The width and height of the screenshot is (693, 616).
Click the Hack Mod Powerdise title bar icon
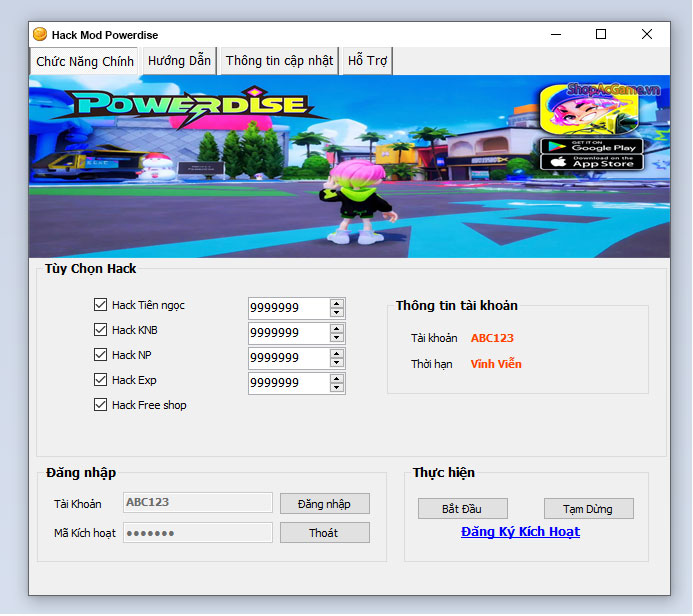coord(40,34)
